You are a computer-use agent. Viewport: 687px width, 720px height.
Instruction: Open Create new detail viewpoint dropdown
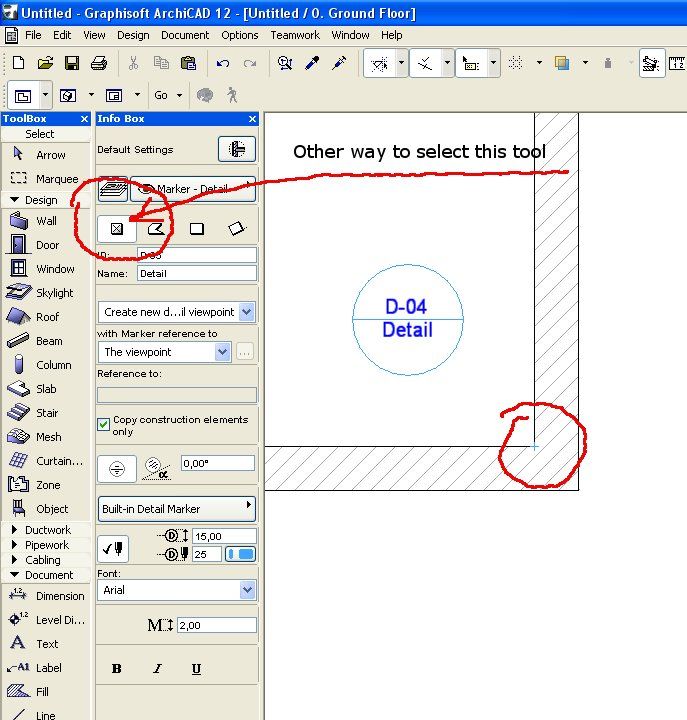tap(176, 312)
